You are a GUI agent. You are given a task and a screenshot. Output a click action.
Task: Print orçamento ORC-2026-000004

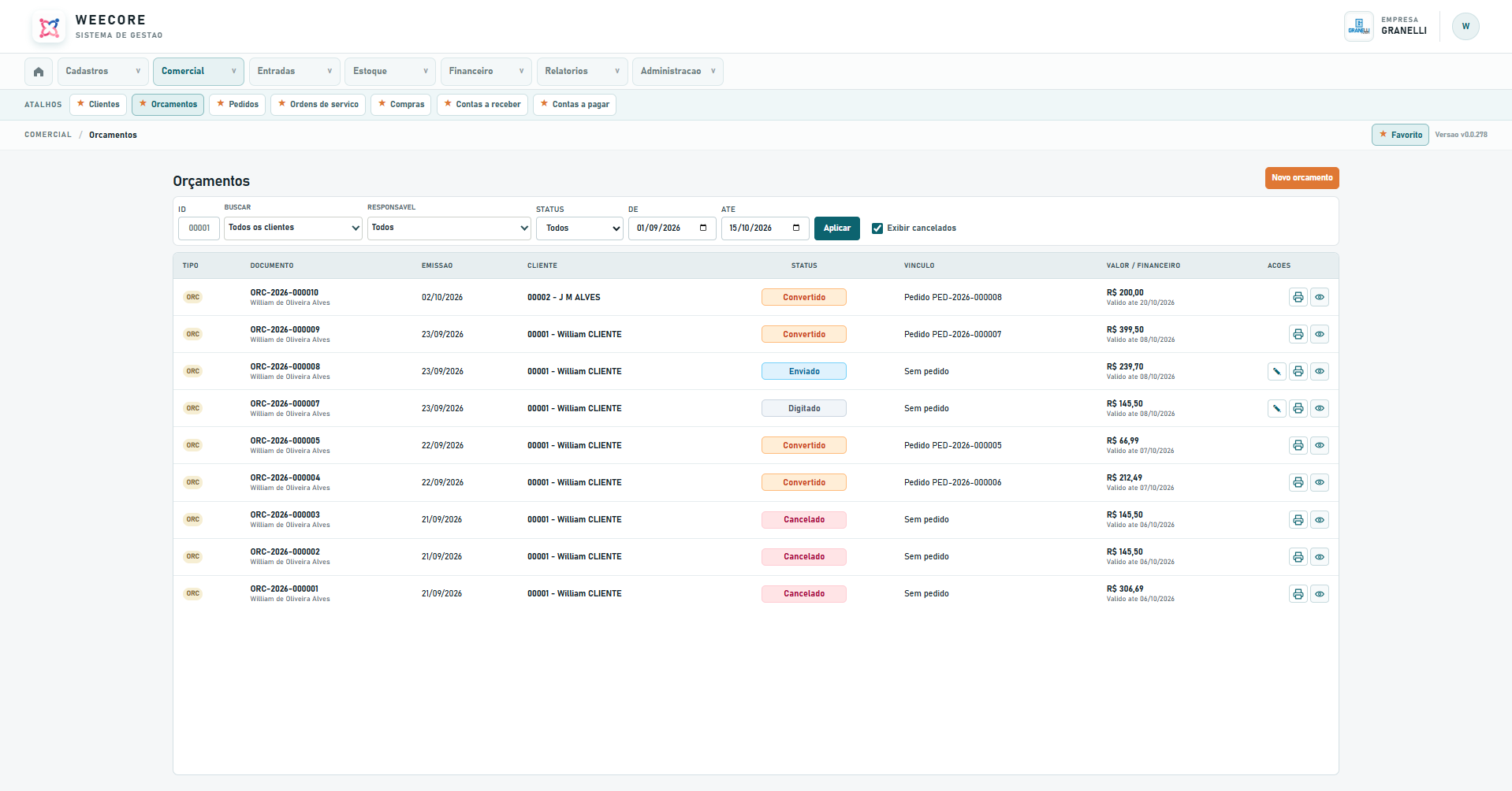1298,482
